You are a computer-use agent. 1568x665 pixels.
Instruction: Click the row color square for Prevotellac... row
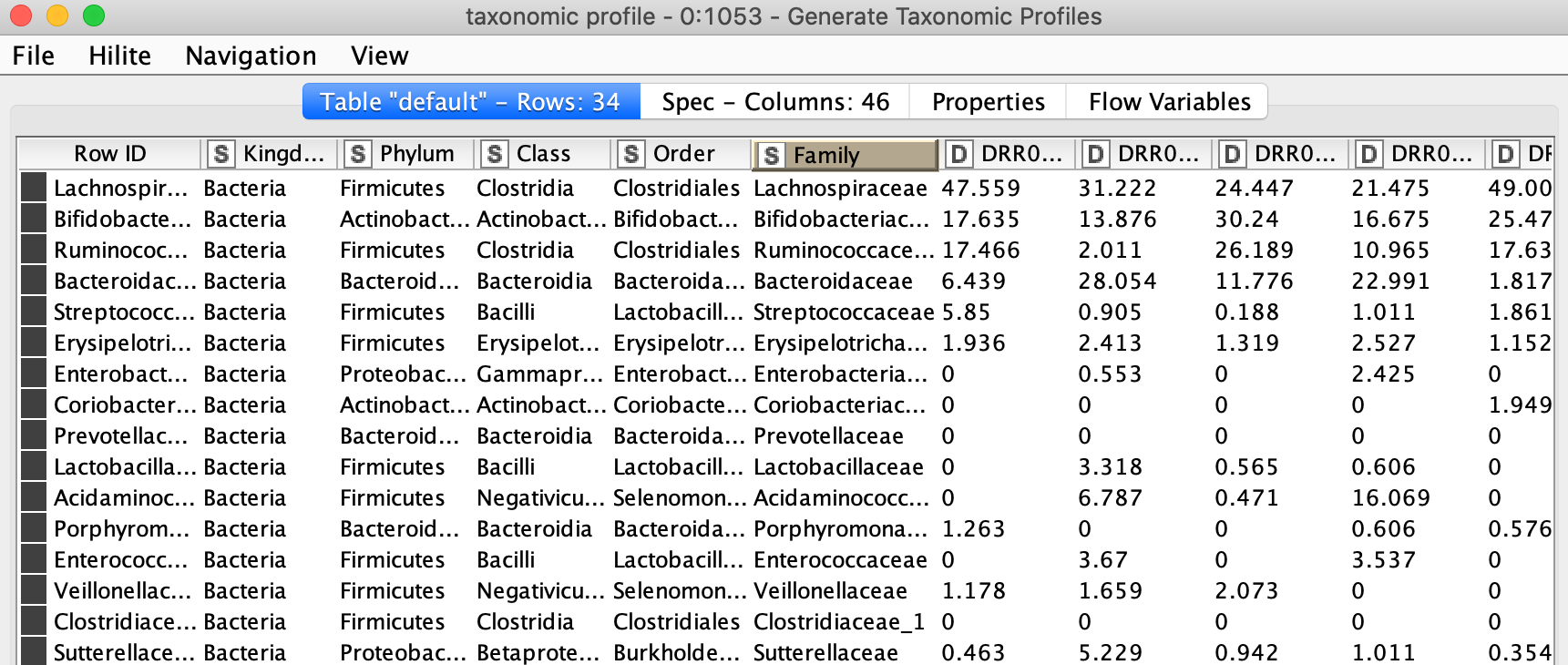click(x=34, y=435)
